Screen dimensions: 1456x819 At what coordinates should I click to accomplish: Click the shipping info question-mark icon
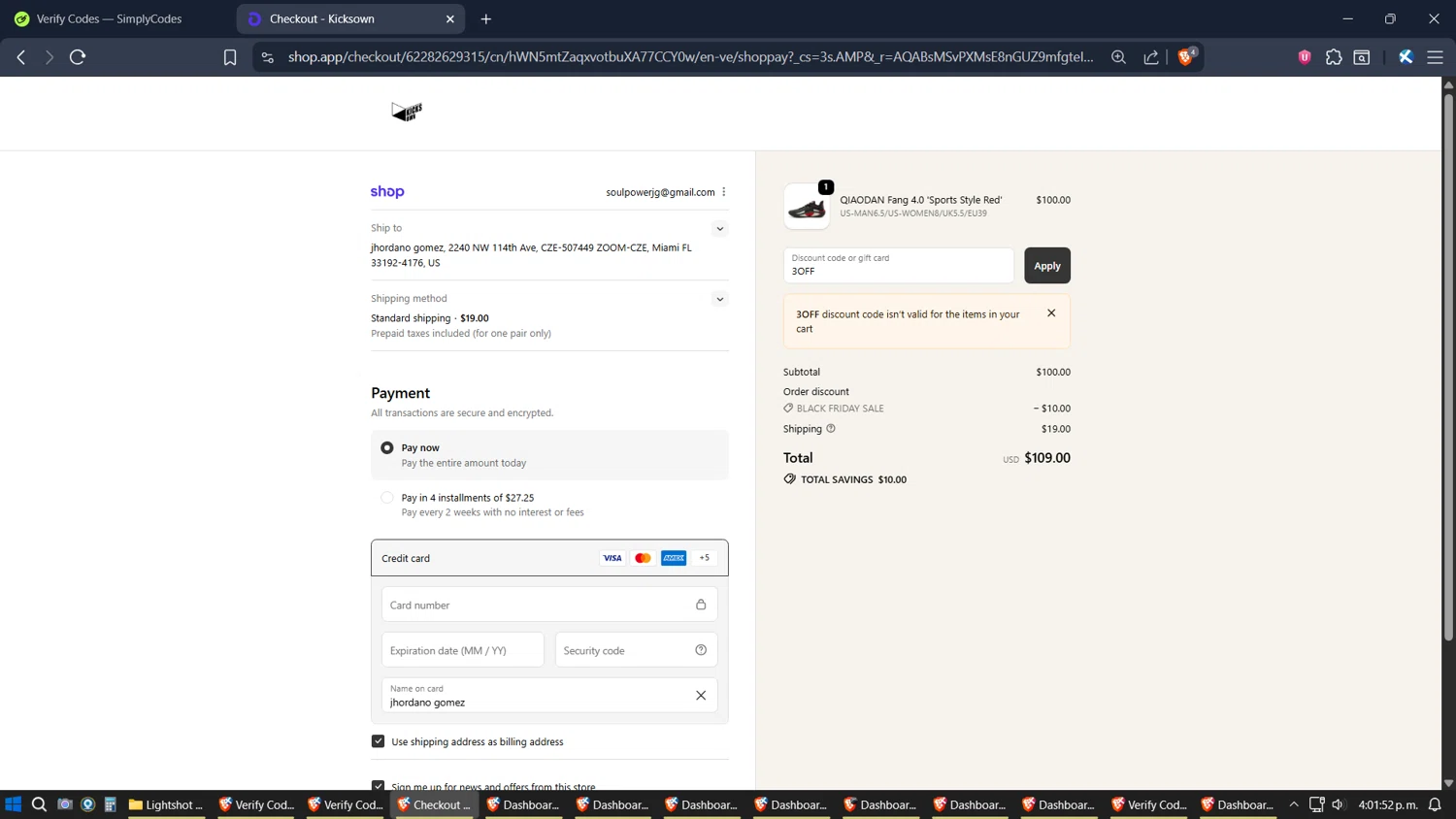coord(831,428)
